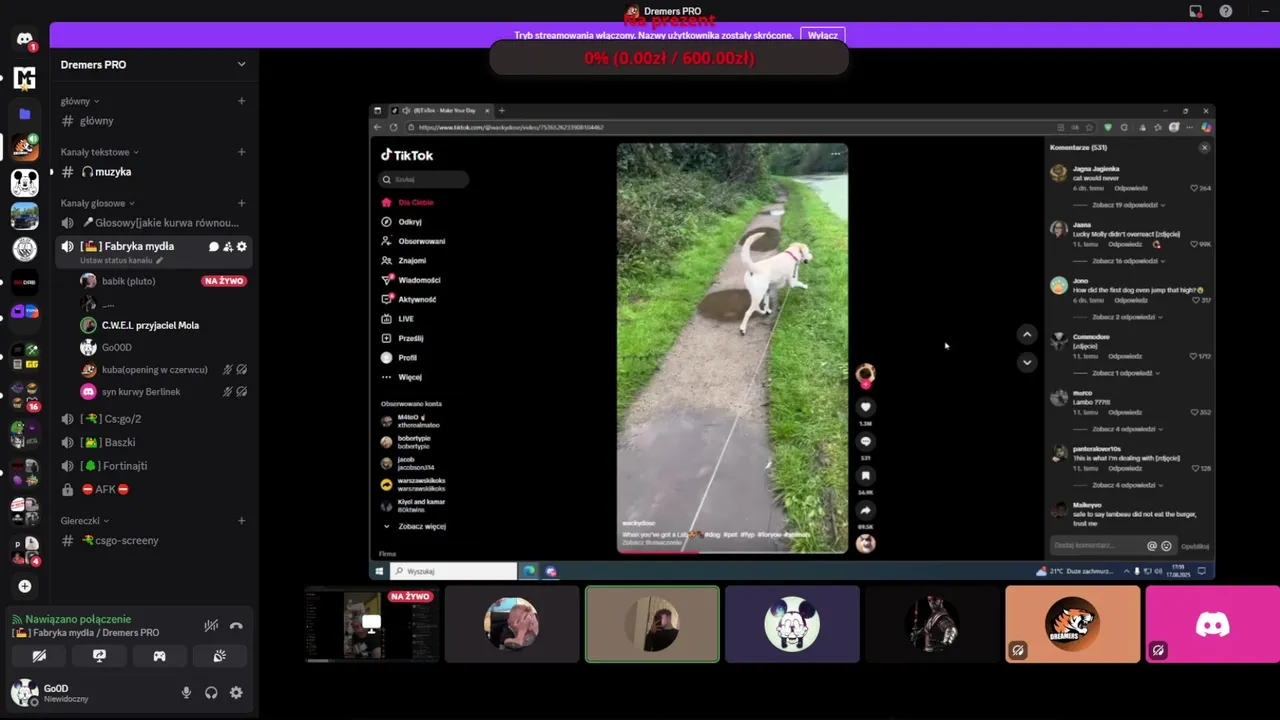This screenshot has height=720, width=1280.
Task: Open the Dremers PRO server menu
Action: [153, 64]
